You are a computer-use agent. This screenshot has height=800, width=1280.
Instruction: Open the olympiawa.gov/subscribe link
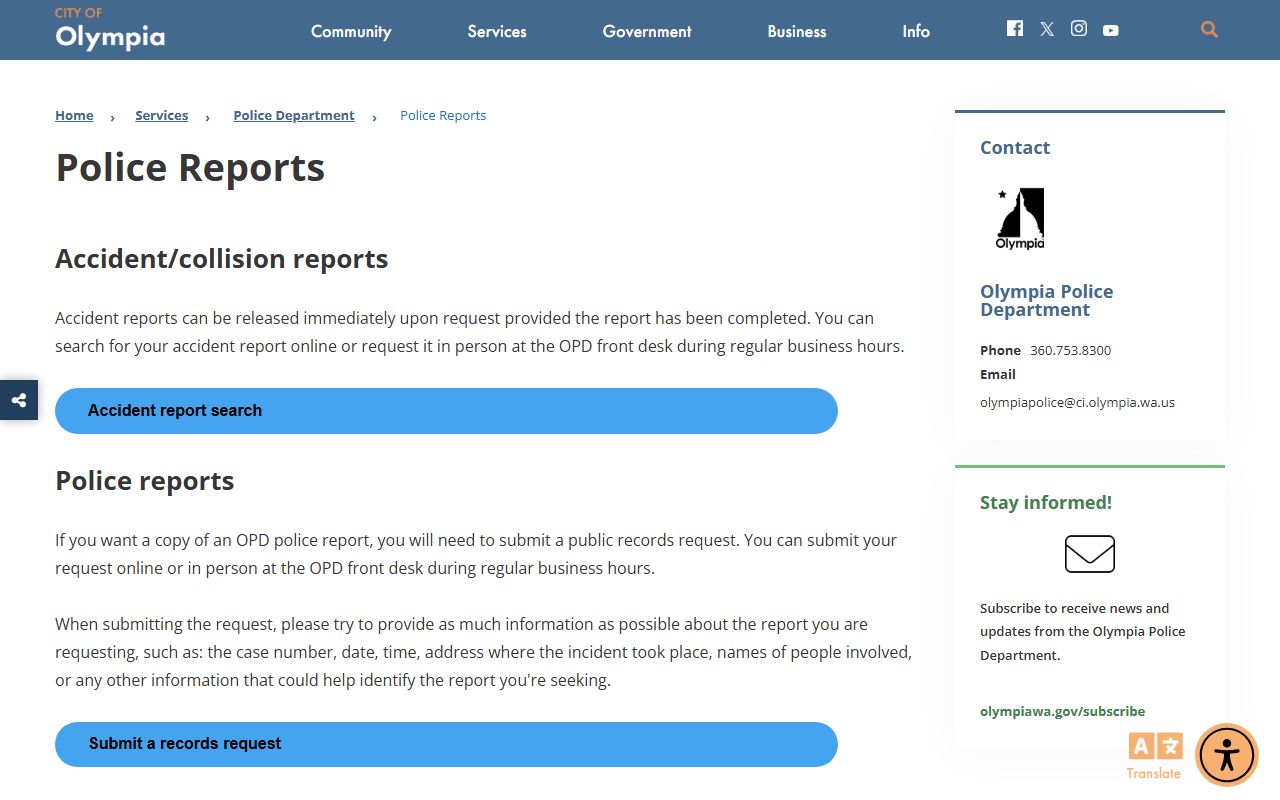[1062, 711]
